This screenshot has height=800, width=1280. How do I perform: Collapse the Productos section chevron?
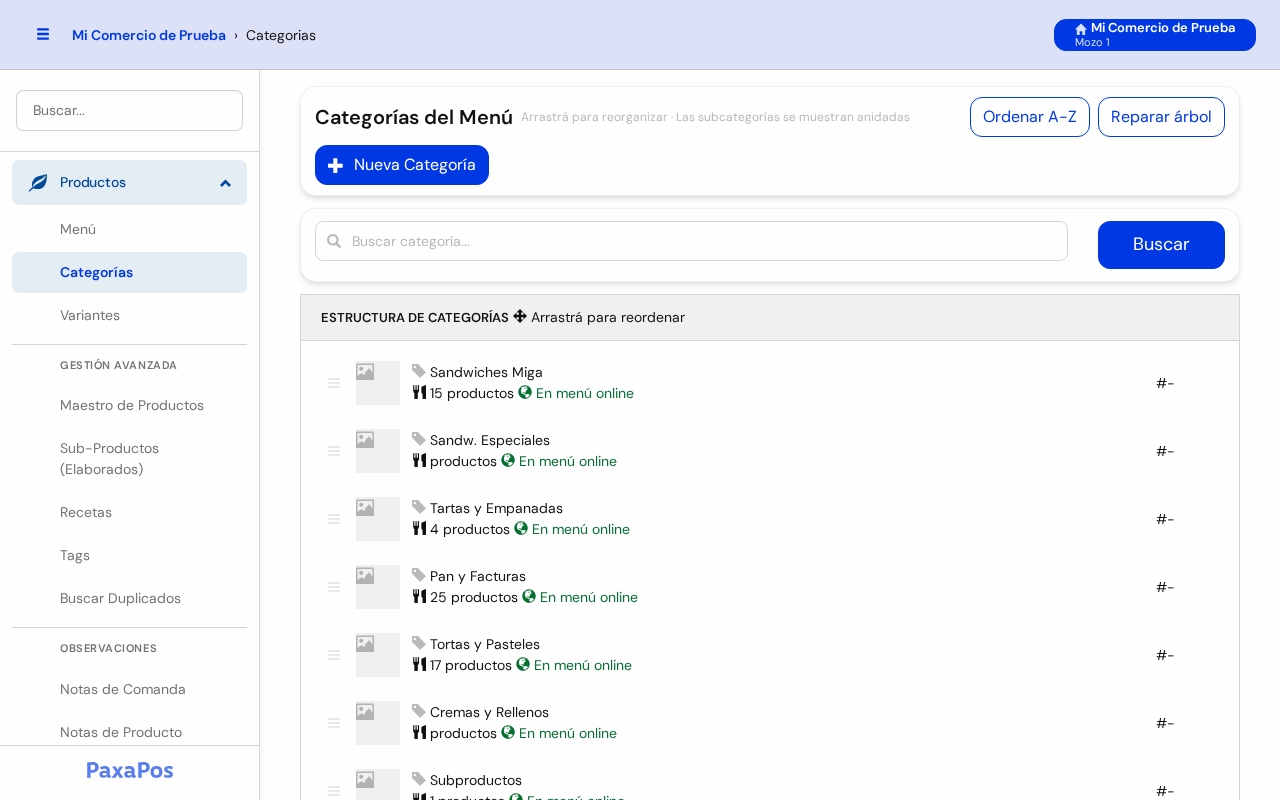(x=225, y=183)
